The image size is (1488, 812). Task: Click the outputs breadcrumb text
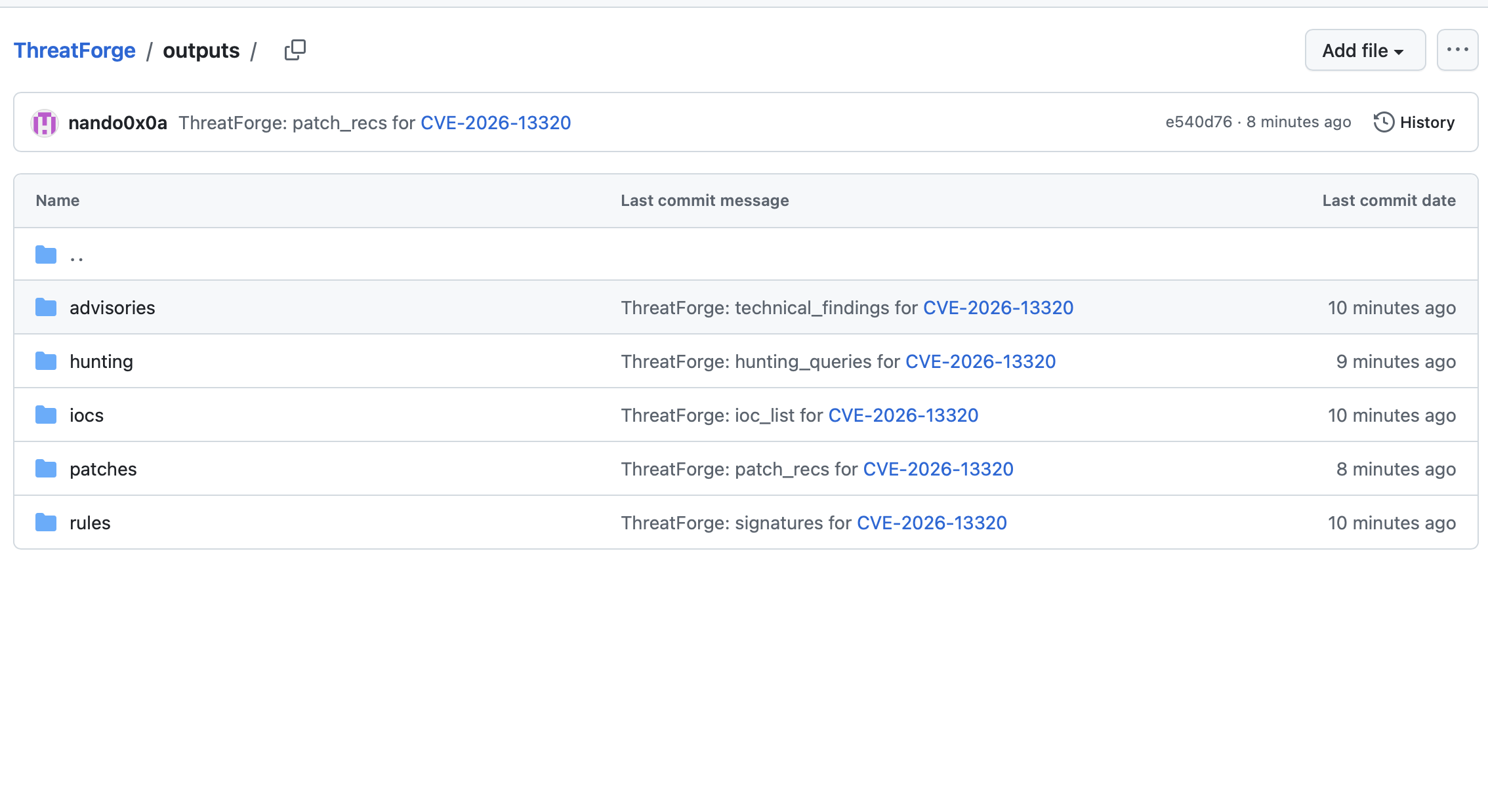[x=201, y=51]
